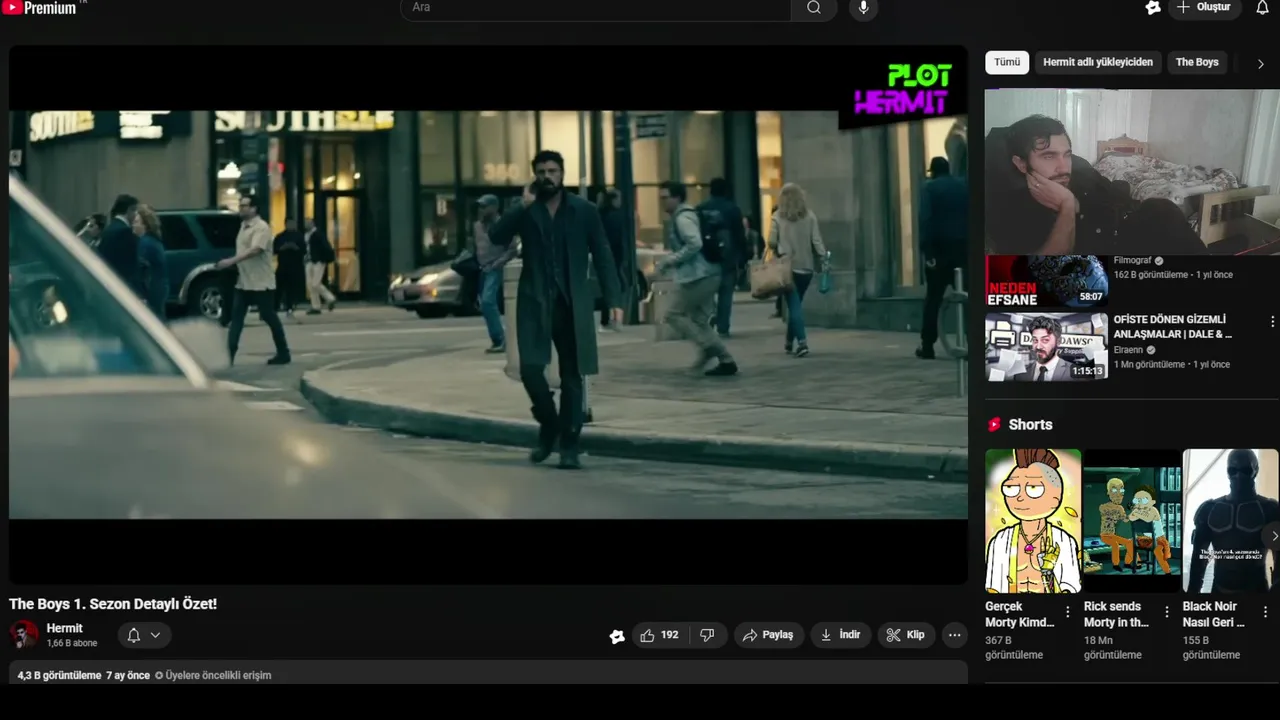Select the Hermit adlı yükleyiciden chip
Screen dimensions: 1280x720
(x=1098, y=62)
